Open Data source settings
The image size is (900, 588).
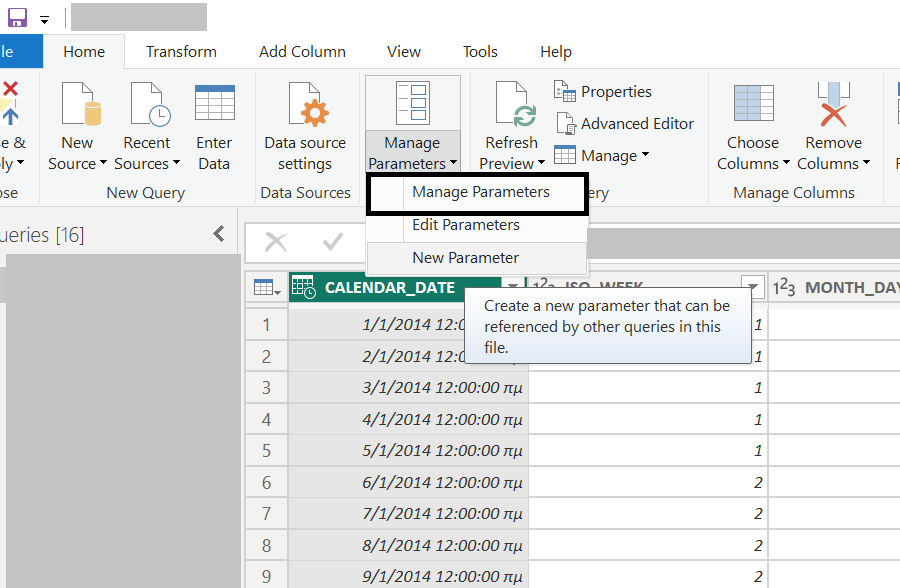point(305,126)
